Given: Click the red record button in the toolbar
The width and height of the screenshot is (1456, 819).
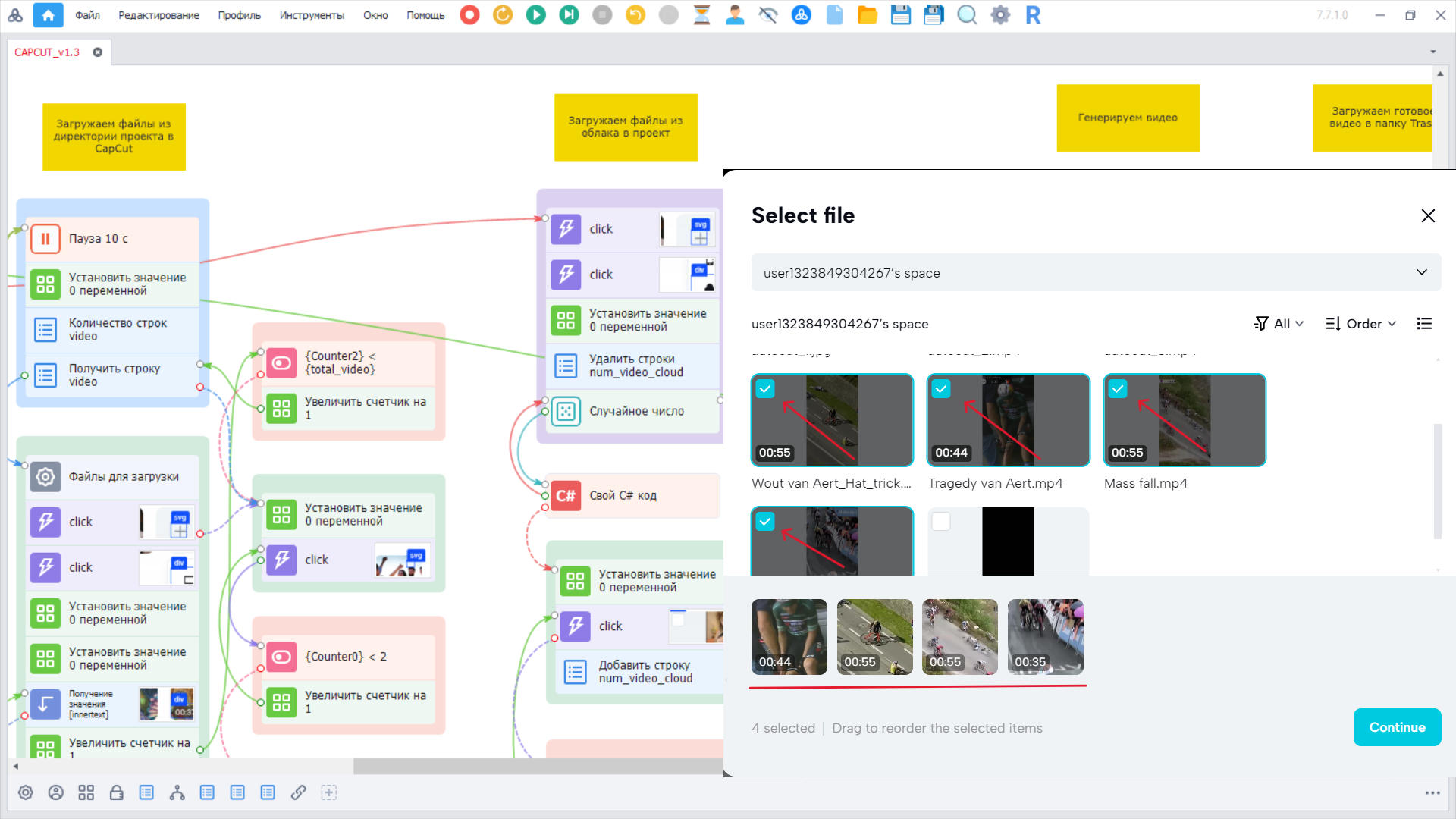Looking at the screenshot, I should (x=469, y=14).
